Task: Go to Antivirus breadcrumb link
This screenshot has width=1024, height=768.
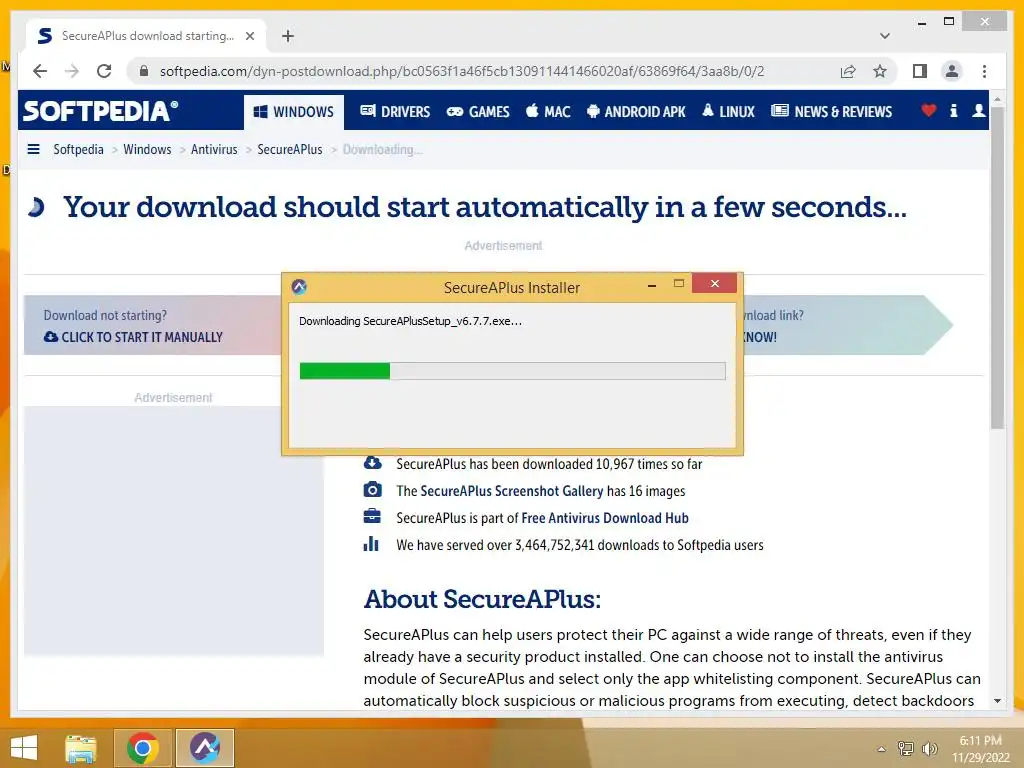Action: 214,150
